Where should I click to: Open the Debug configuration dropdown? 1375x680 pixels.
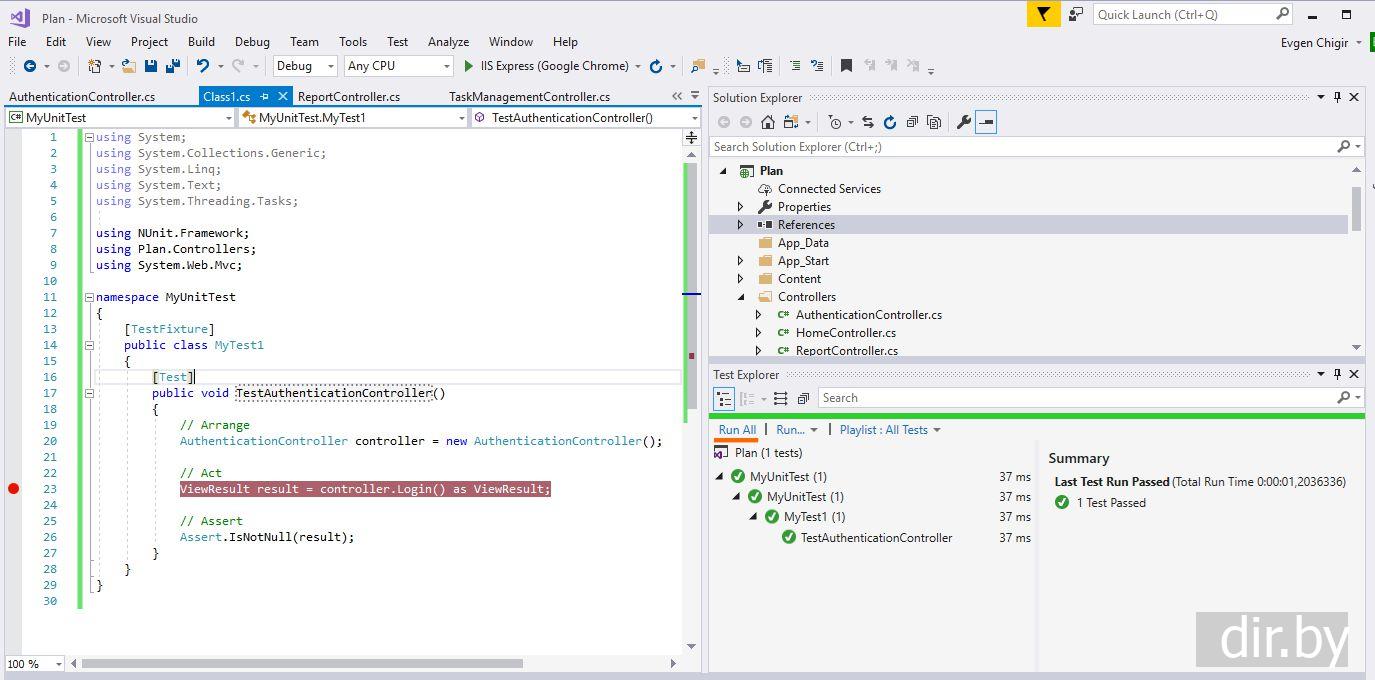tap(305, 66)
